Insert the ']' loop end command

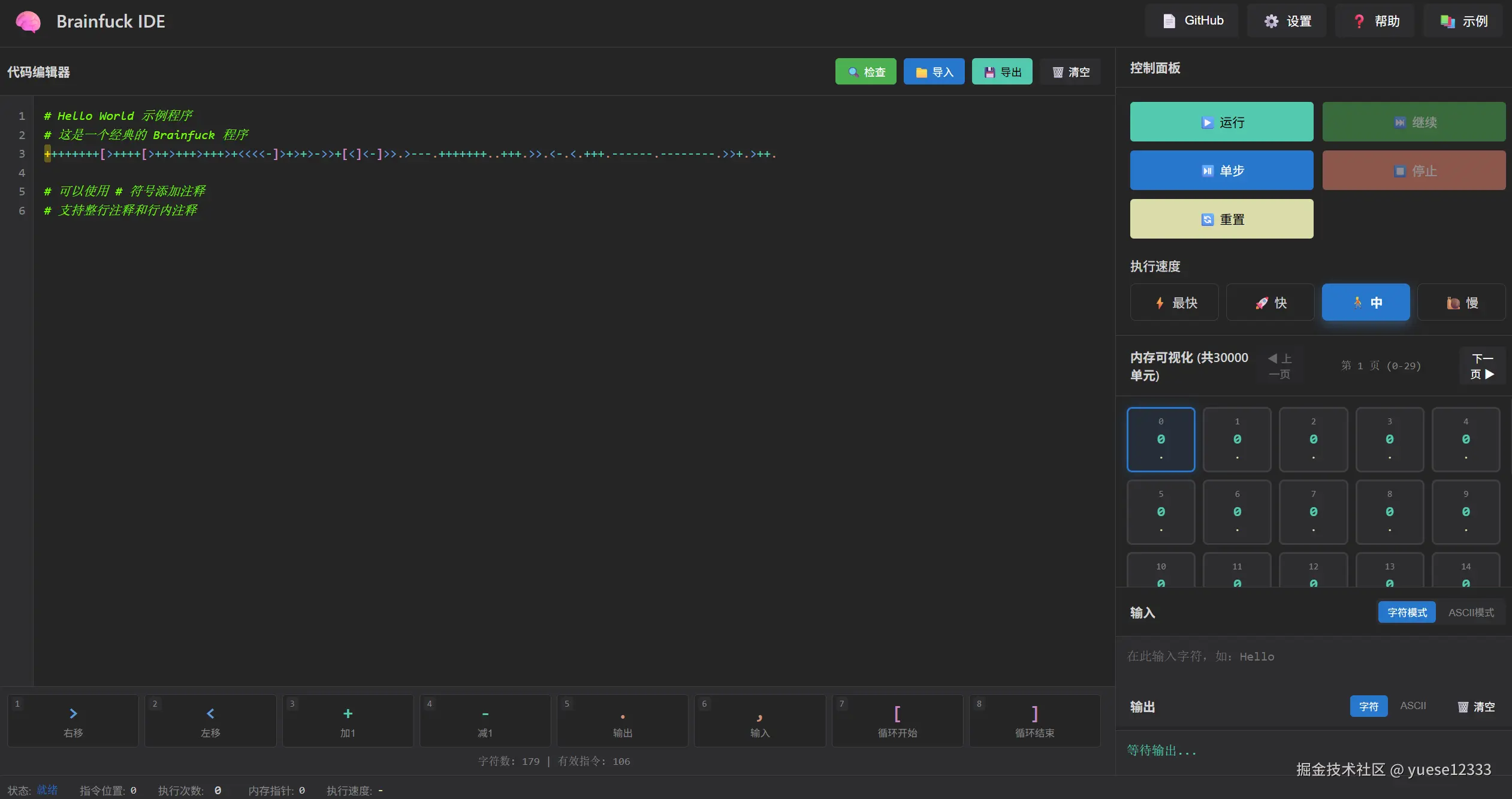1034,720
